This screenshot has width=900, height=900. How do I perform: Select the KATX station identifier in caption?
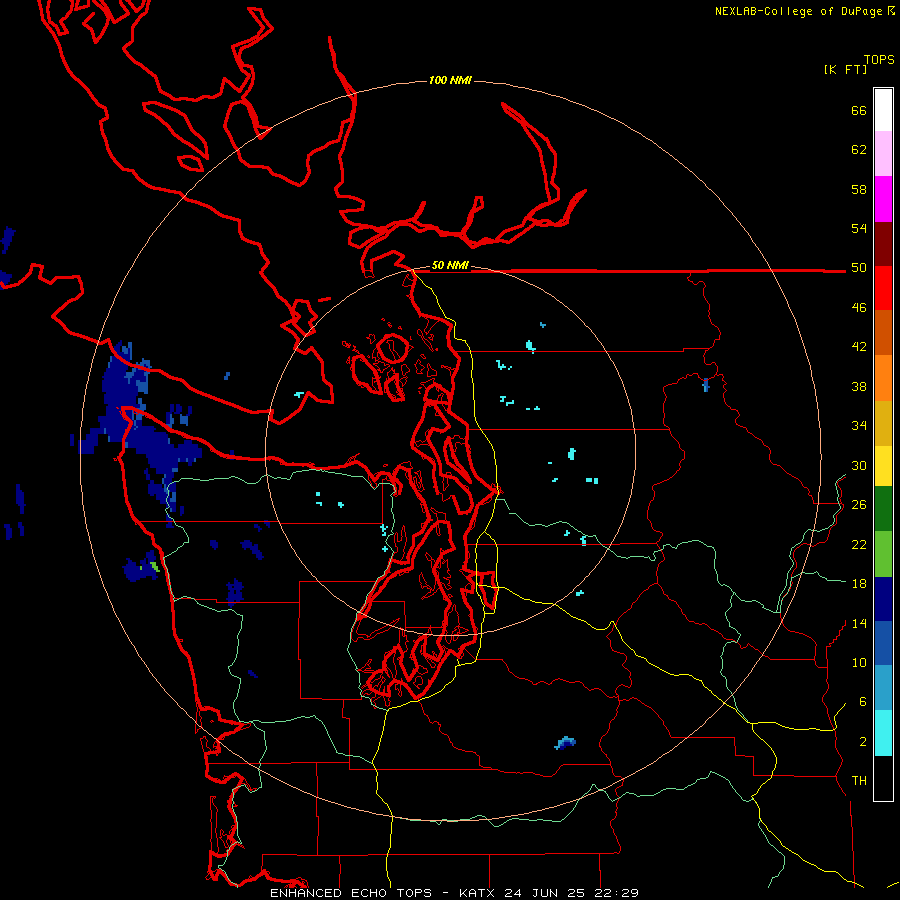479,893
